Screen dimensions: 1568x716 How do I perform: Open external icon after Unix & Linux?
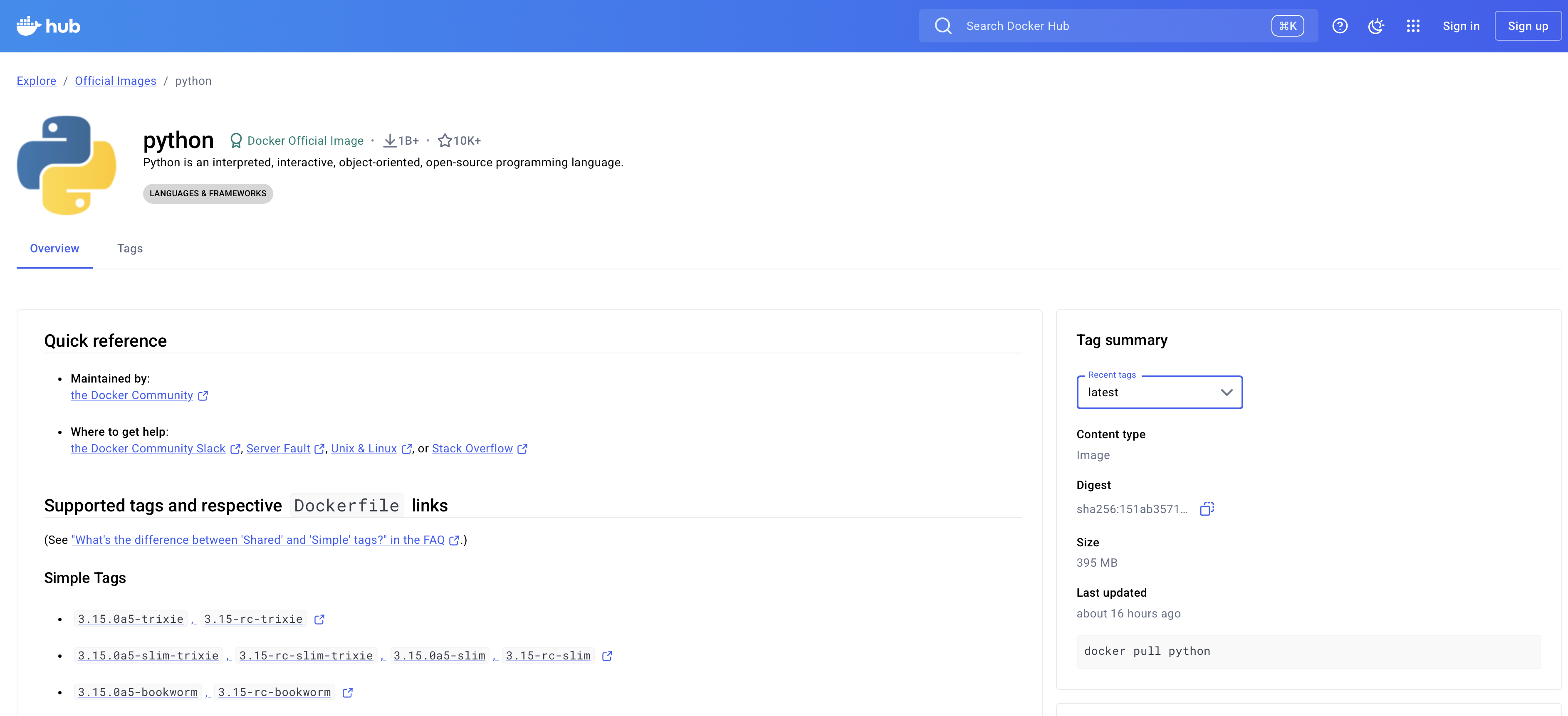407,449
